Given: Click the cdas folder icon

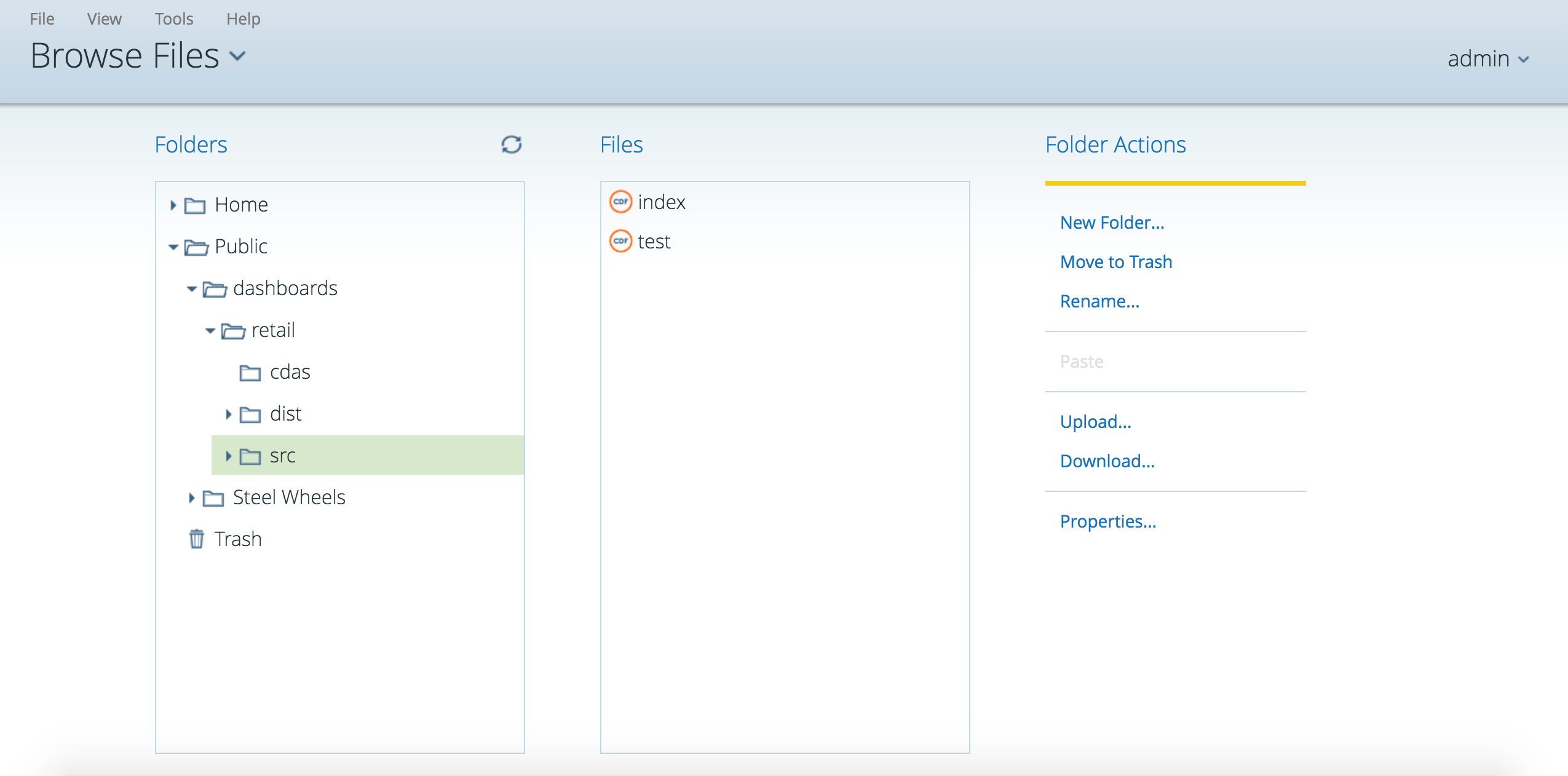Looking at the screenshot, I should pos(250,372).
